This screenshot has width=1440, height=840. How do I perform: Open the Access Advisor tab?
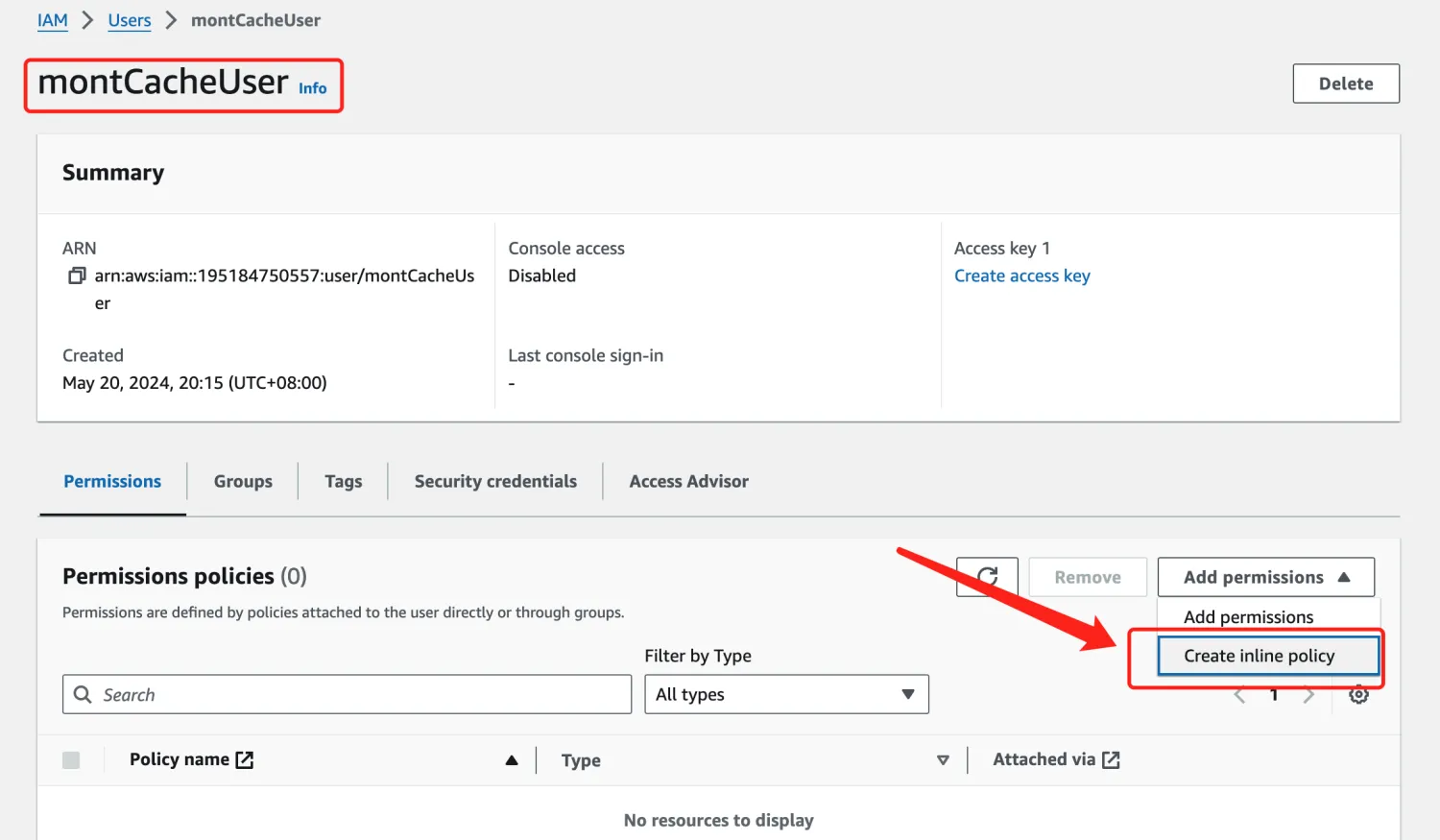[688, 481]
